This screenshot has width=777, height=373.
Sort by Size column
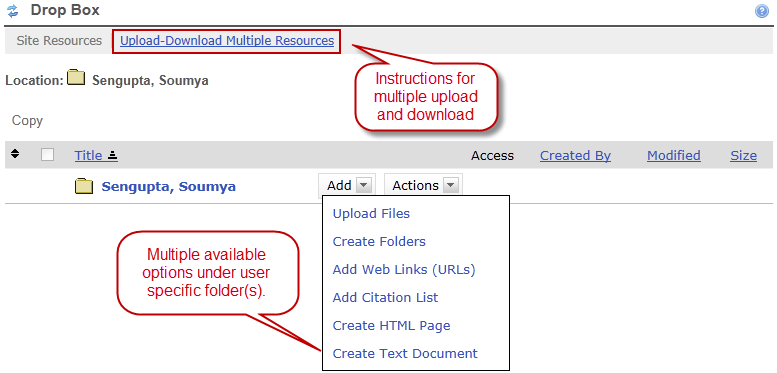743,156
